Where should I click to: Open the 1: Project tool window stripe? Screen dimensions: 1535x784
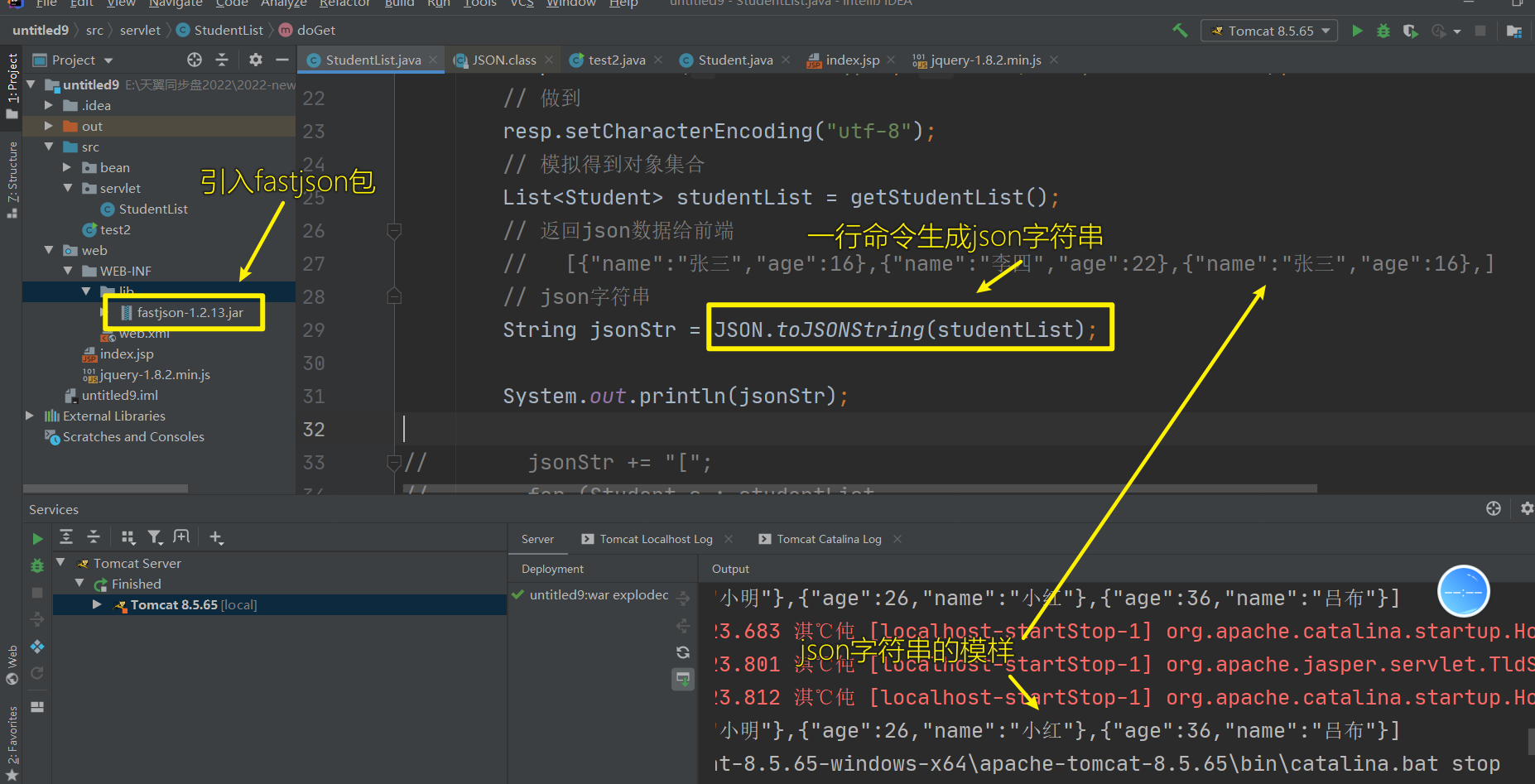click(x=12, y=86)
